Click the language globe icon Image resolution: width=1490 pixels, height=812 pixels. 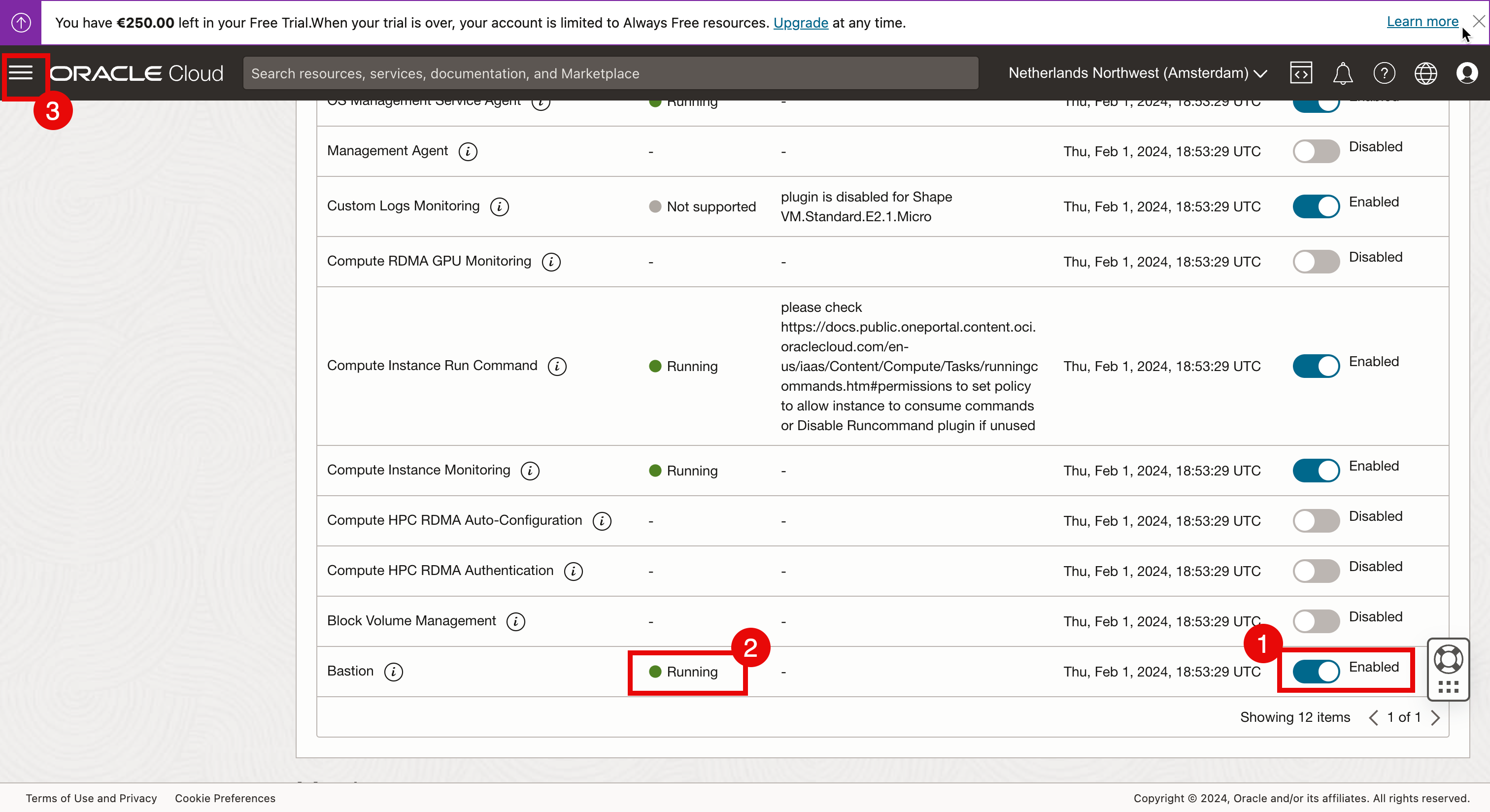[1425, 73]
